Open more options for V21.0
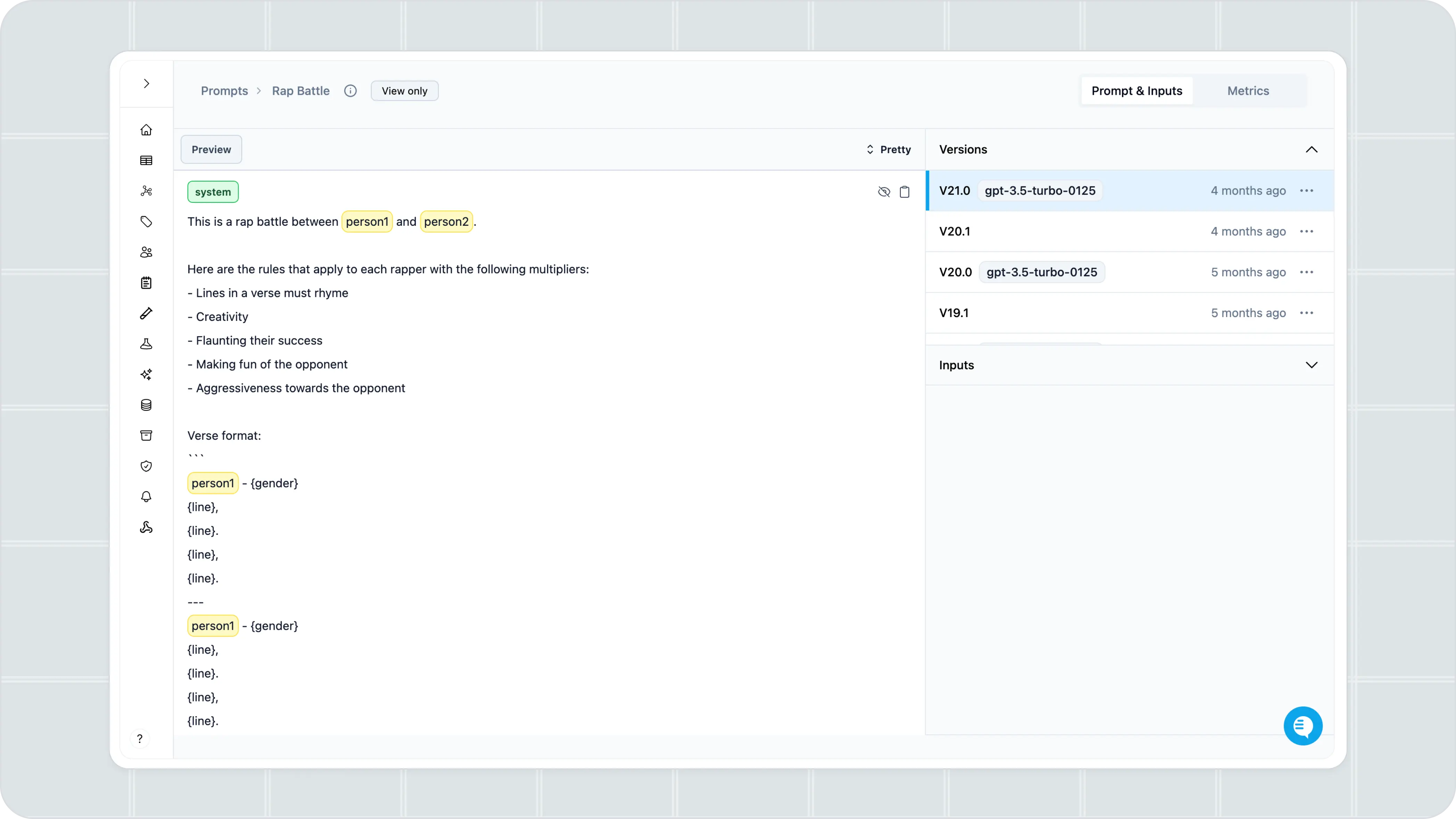 pyautogui.click(x=1306, y=190)
